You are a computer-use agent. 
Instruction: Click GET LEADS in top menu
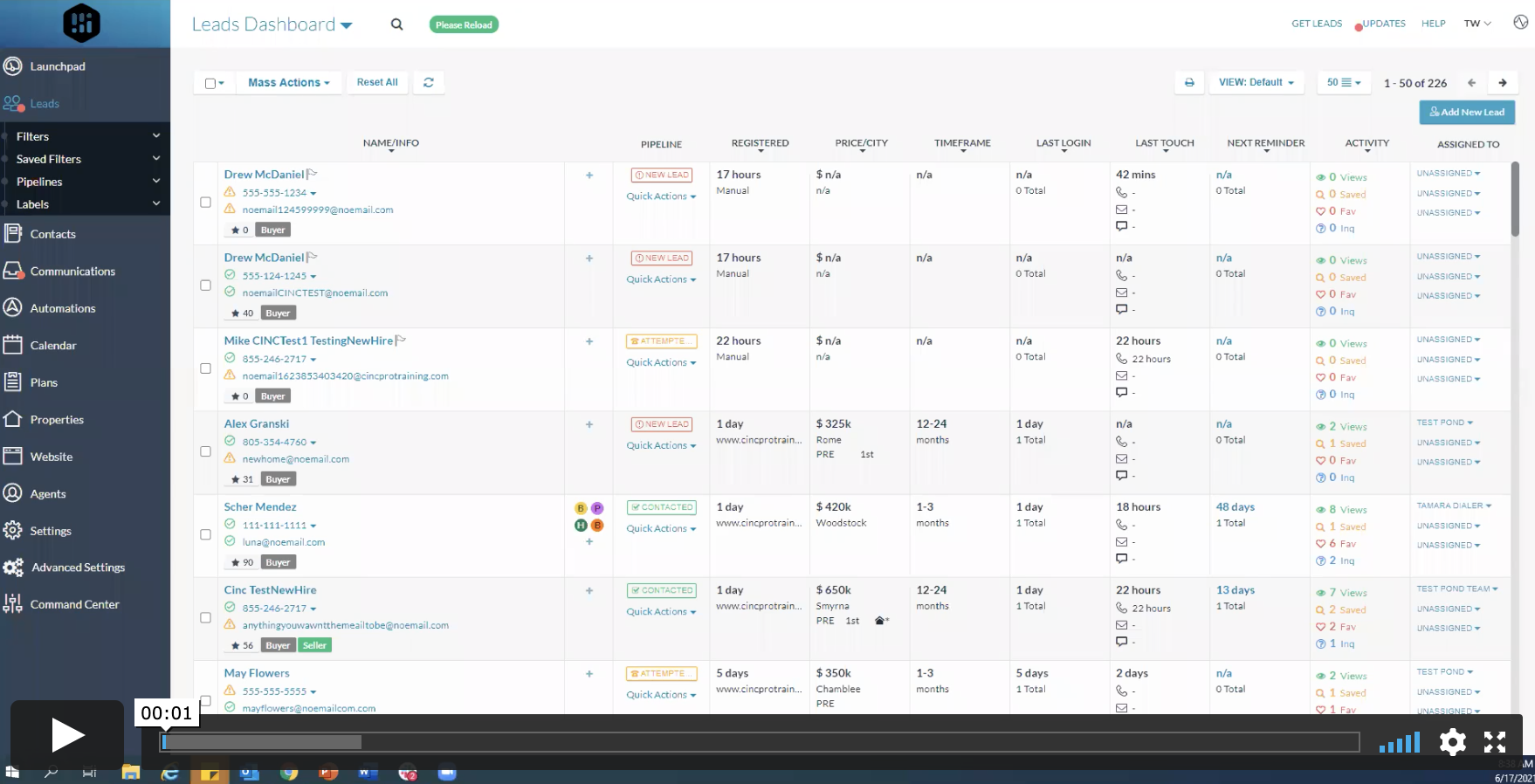point(1316,24)
